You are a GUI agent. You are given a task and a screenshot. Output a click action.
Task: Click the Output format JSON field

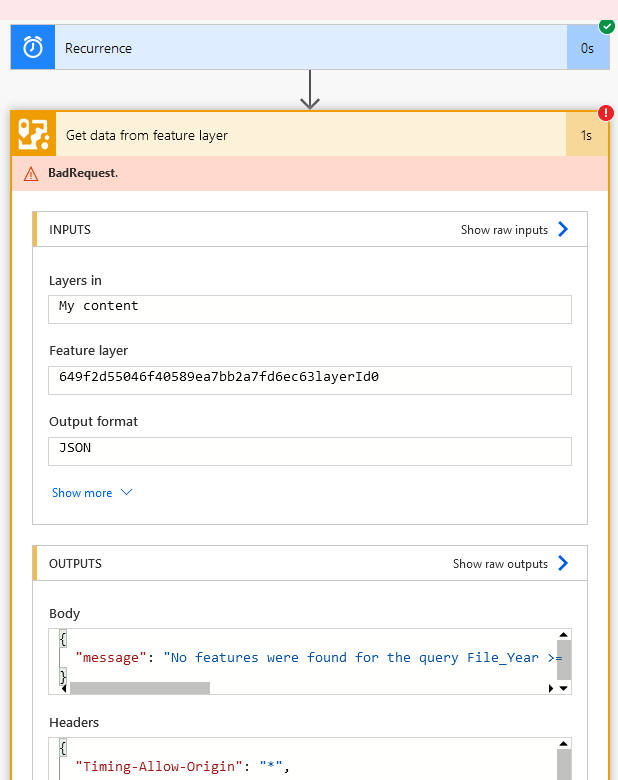tap(309, 451)
